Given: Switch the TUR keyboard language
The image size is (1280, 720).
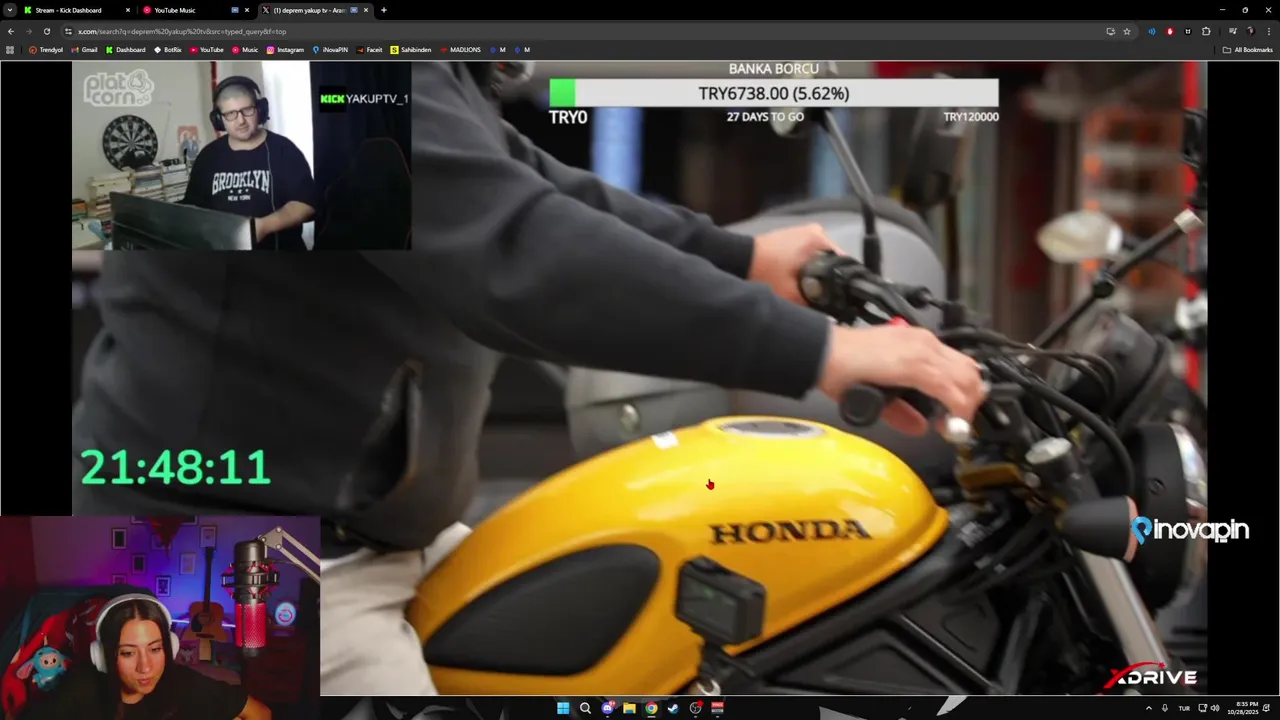Looking at the screenshot, I should [1184, 708].
